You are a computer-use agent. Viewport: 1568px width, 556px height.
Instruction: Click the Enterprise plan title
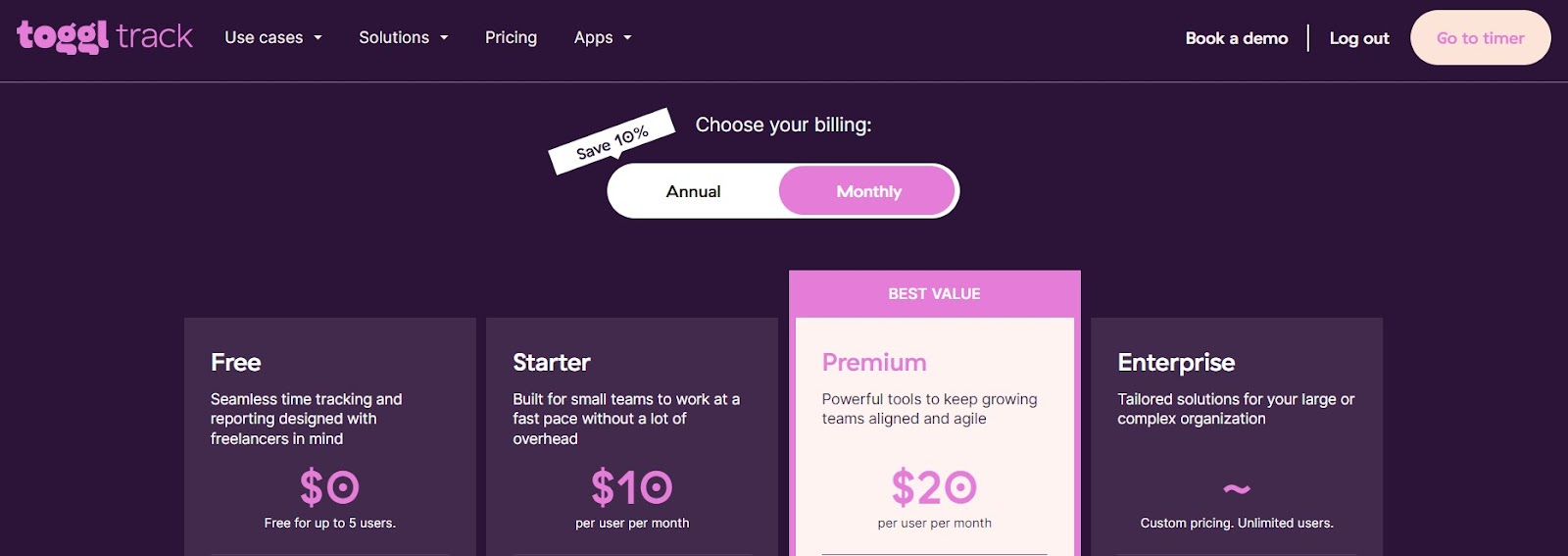point(1176,363)
